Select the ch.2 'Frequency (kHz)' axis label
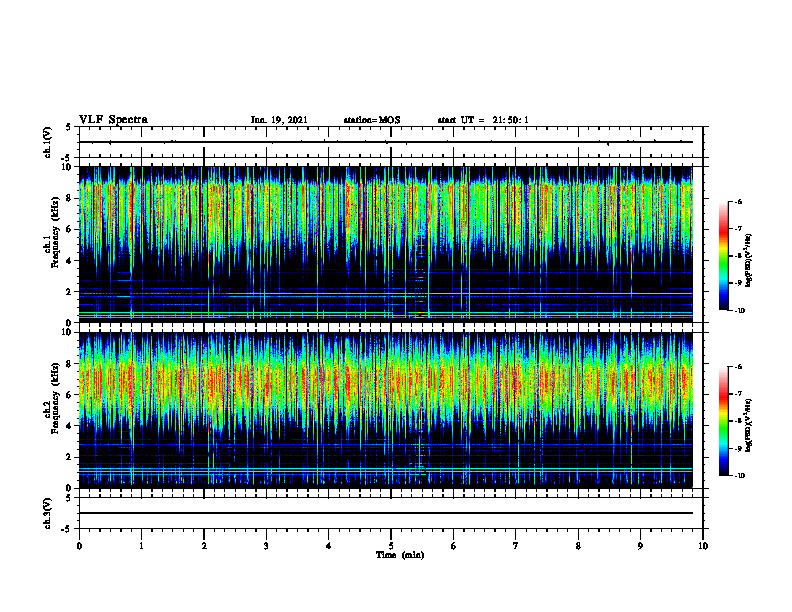The width and height of the screenshot is (792, 612). 54,398
